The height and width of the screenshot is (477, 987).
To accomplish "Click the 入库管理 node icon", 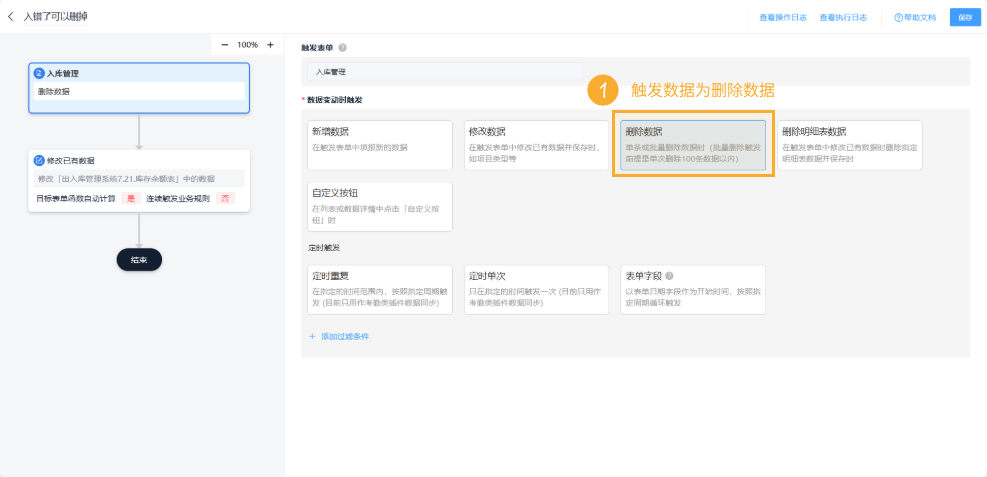I will (x=39, y=74).
